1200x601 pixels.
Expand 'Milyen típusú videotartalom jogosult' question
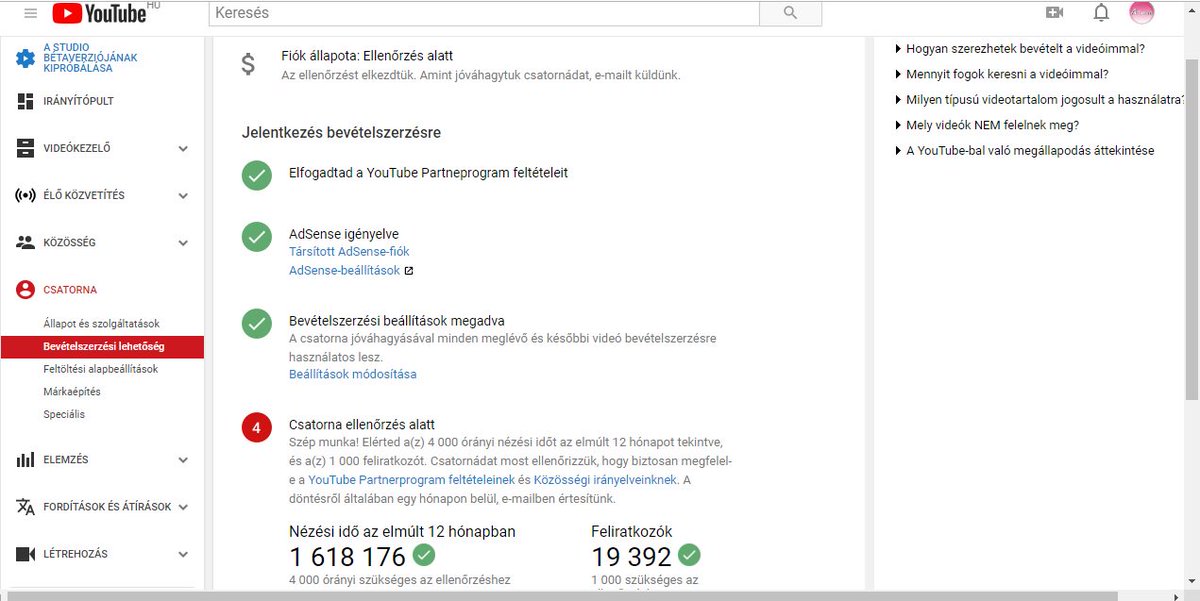coord(1038,99)
